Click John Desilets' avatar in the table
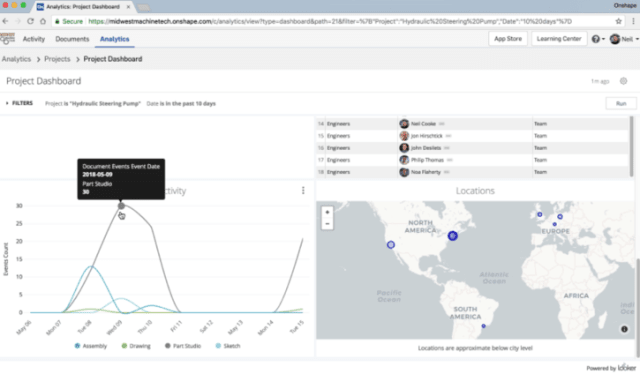The image size is (640, 374). coord(404,148)
